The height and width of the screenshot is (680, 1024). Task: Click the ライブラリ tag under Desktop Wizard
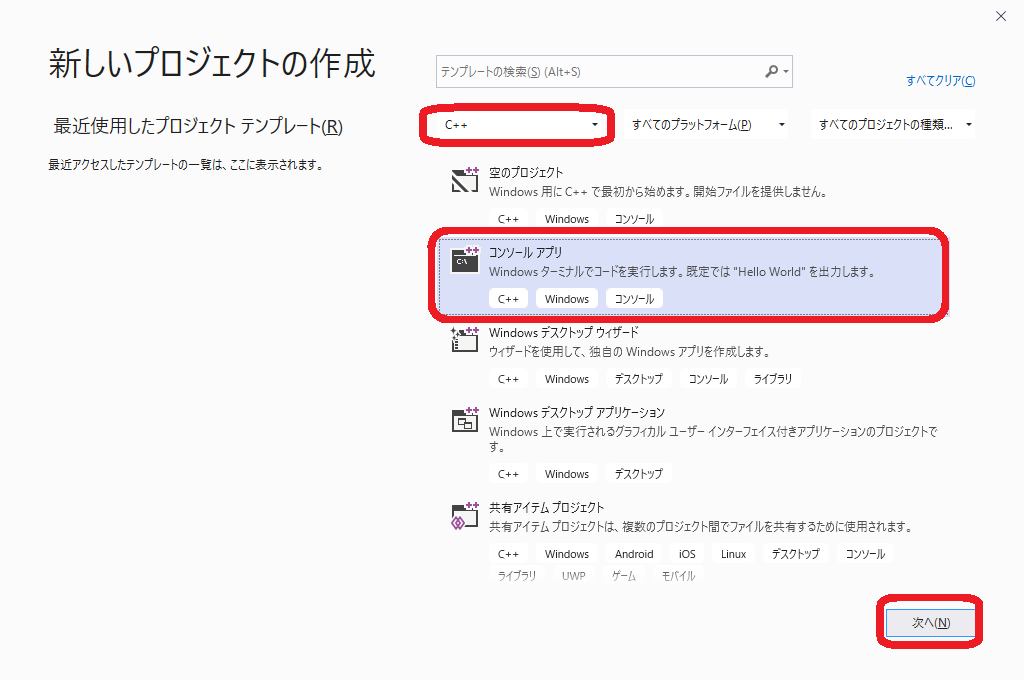pos(772,379)
